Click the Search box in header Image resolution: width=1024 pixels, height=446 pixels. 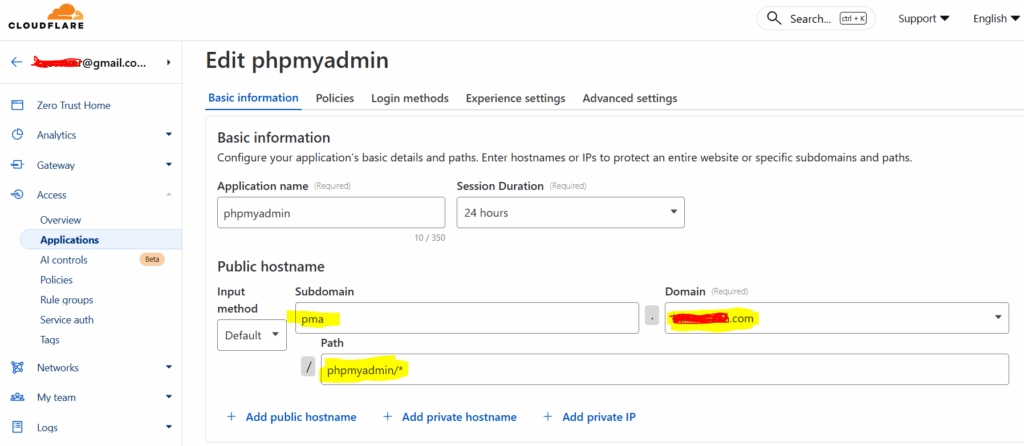[x=816, y=18]
